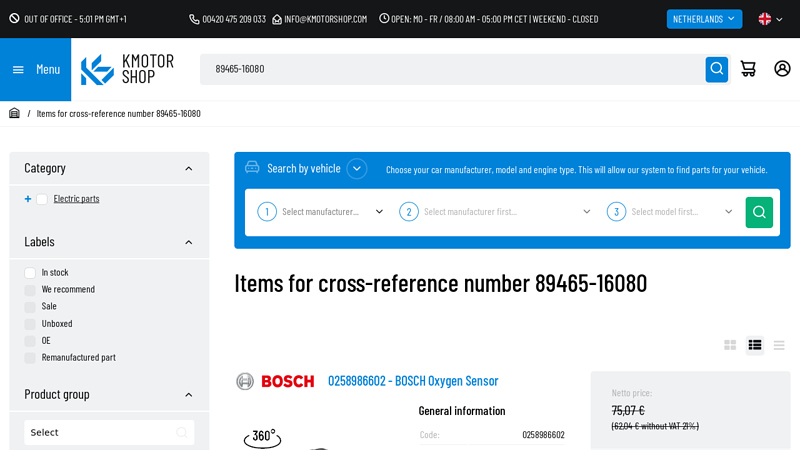
Task: Click the Product group search magnifier
Action: point(182,433)
